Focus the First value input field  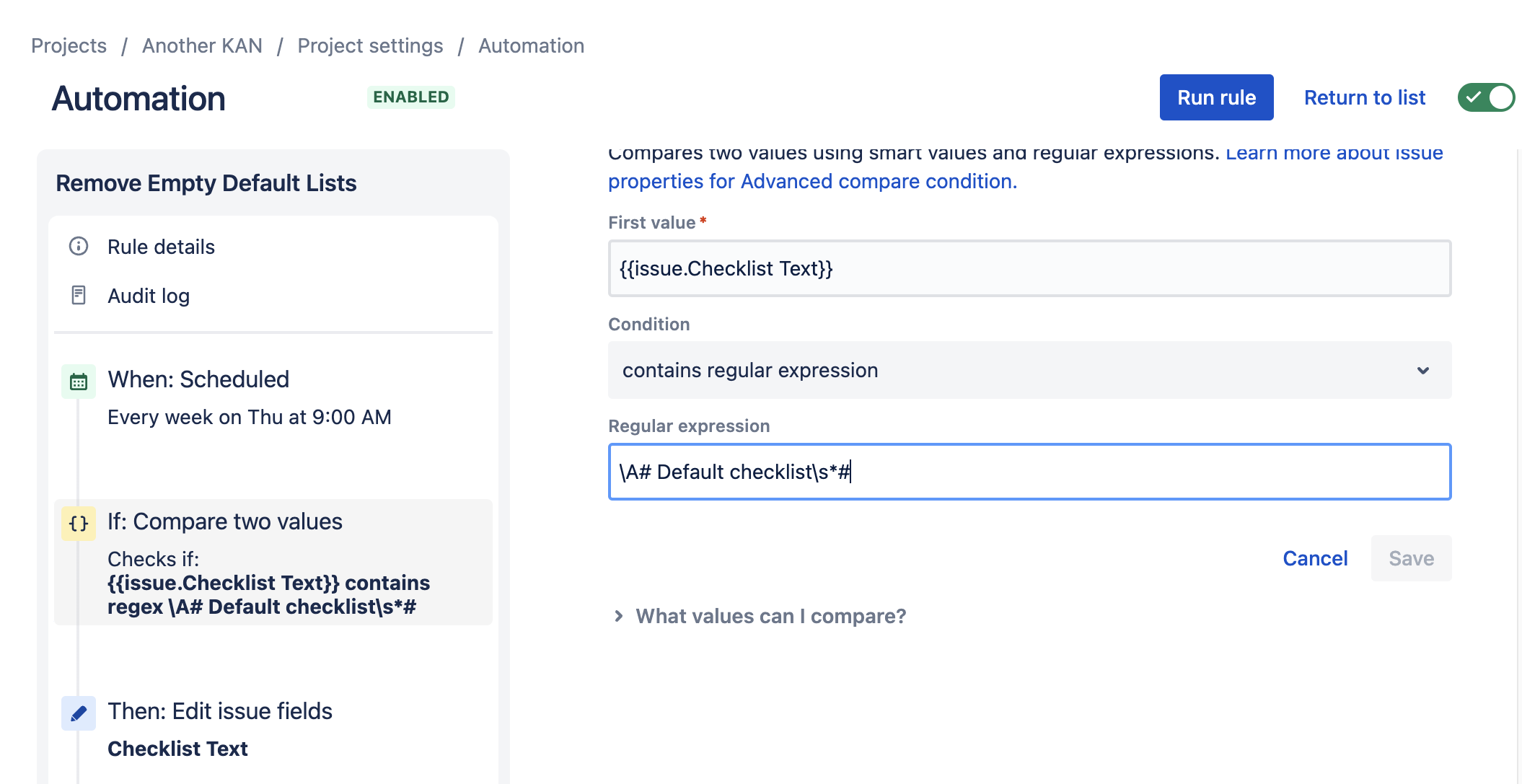tap(1029, 268)
